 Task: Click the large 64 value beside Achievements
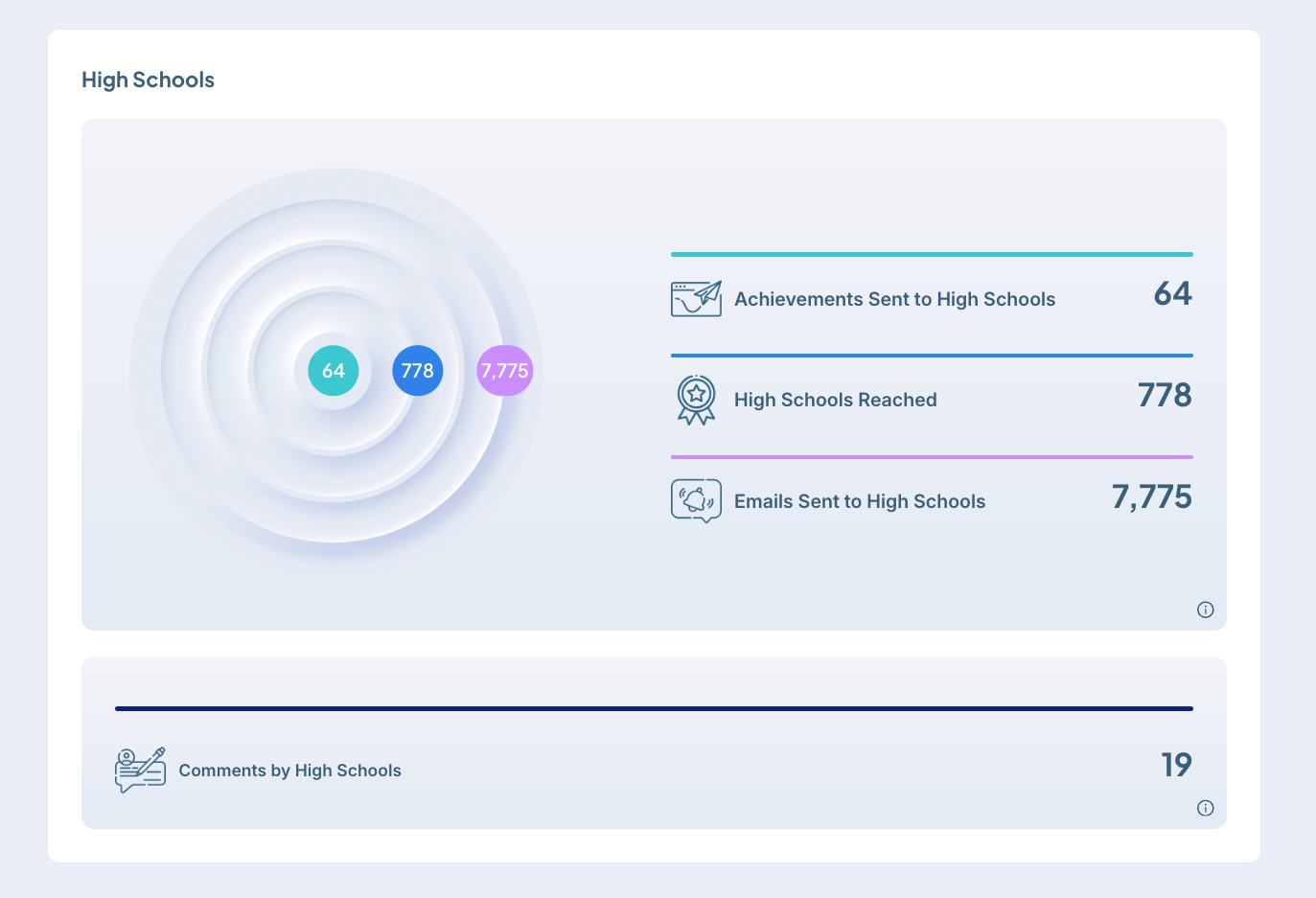[1172, 294]
